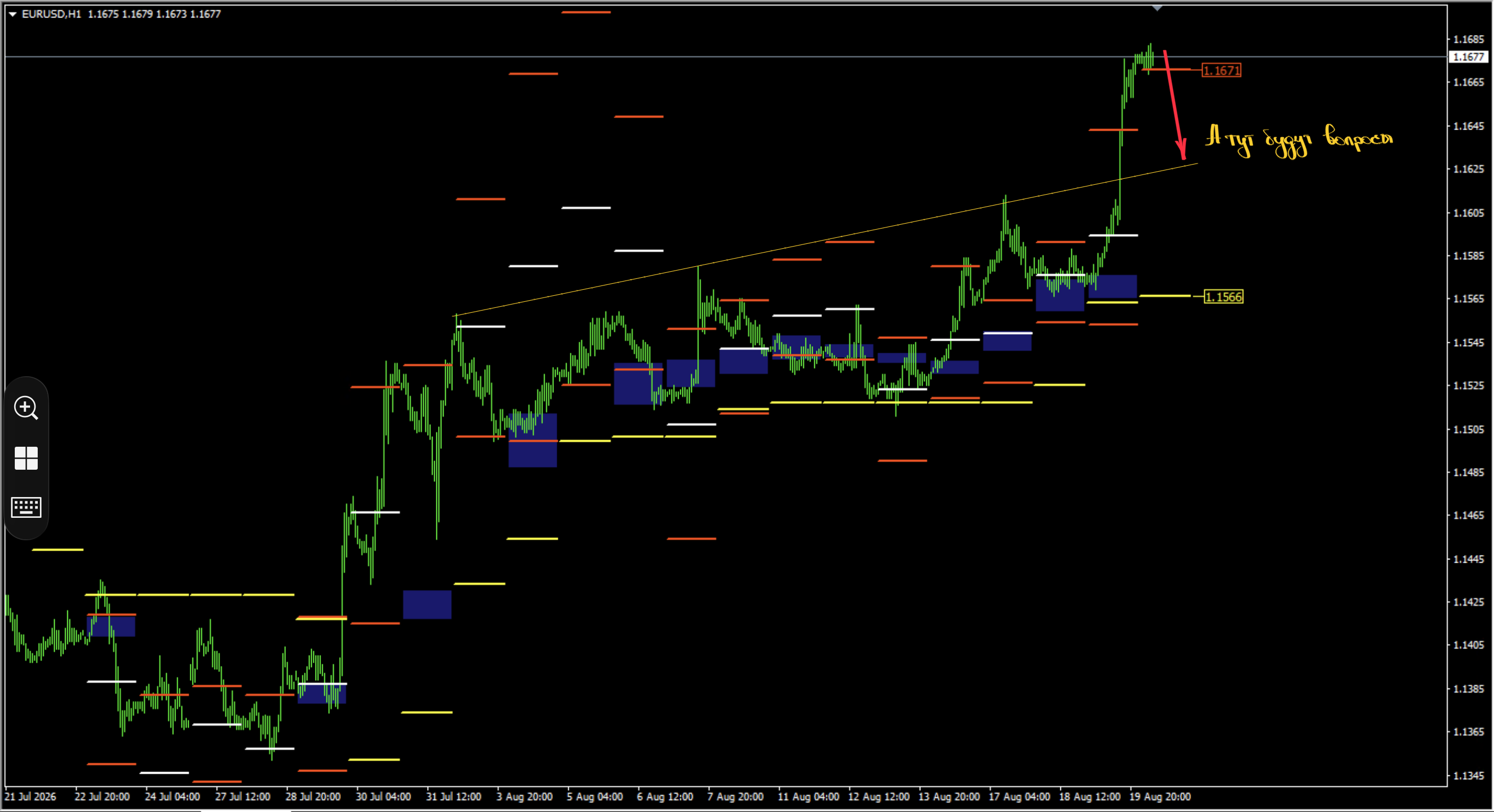Image resolution: width=1494 pixels, height=812 pixels.
Task: Click the 1.1385 price scale value
Action: pyautogui.click(x=1468, y=690)
